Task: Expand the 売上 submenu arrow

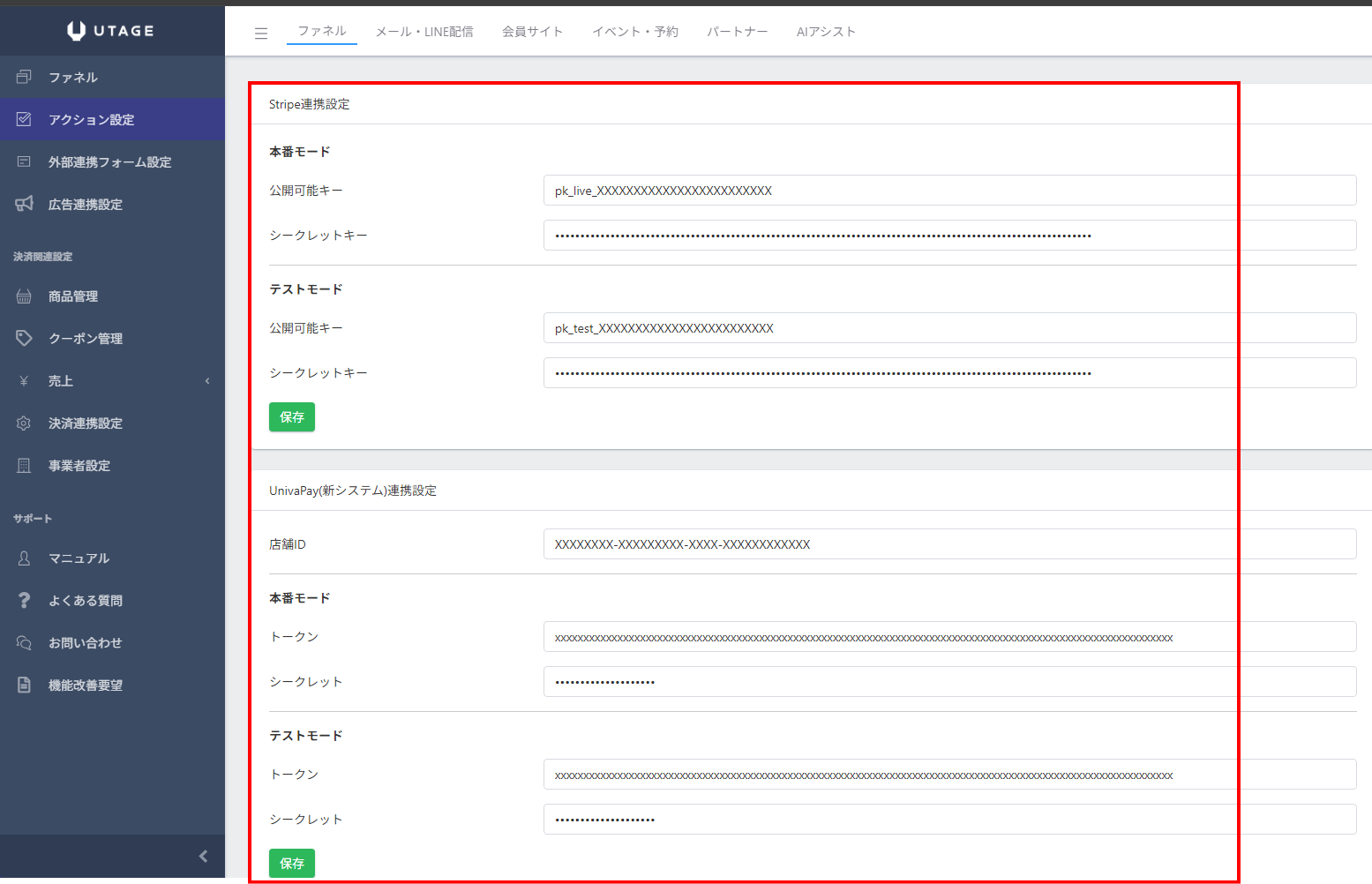Action: tap(207, 381)
